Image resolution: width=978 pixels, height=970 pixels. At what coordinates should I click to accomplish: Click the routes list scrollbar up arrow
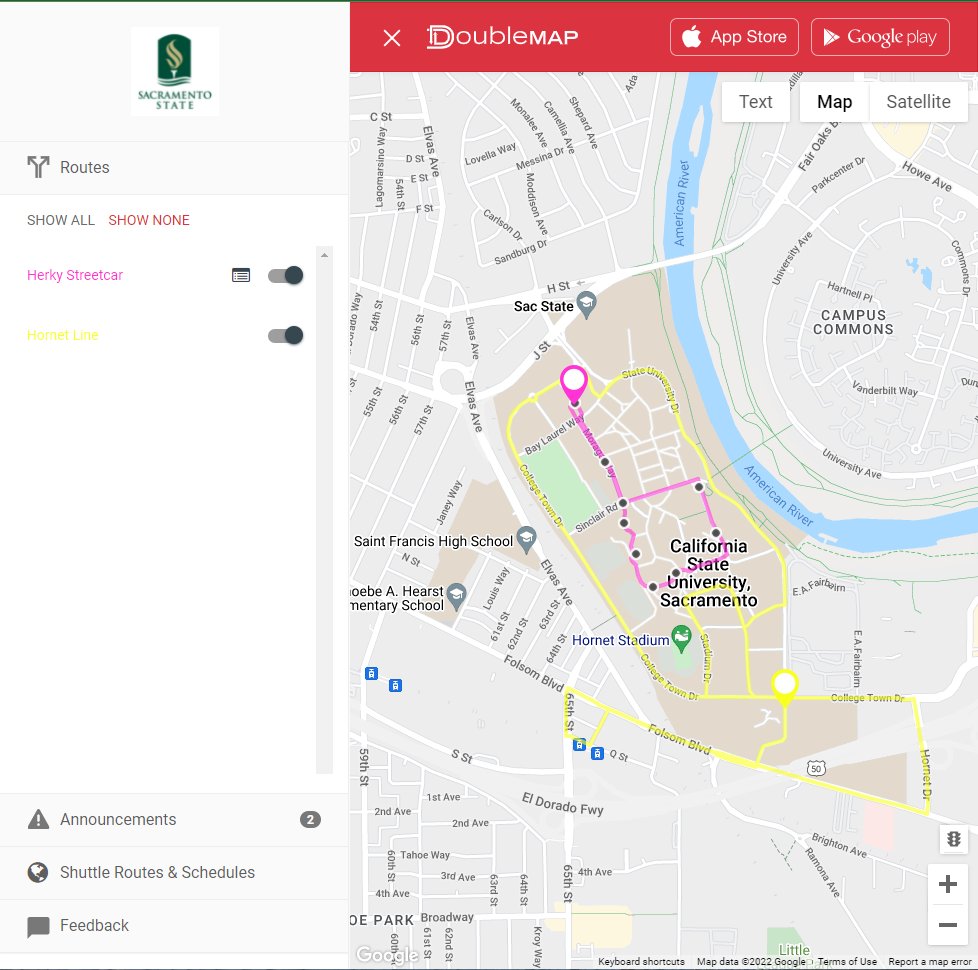point(324,255)
